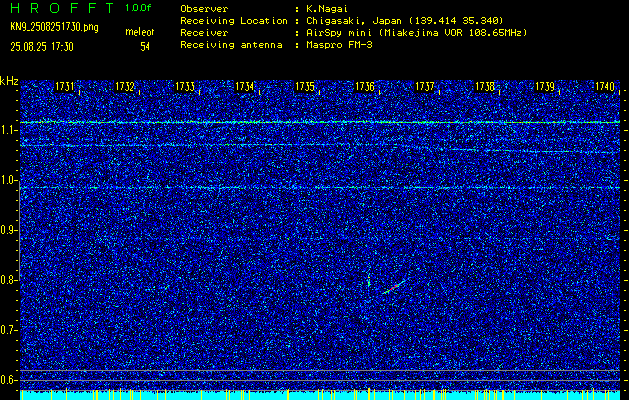This screenshot has width=629, height=400.
Task: Click the Receiving antenna label
Action: [x=231, y=45]
